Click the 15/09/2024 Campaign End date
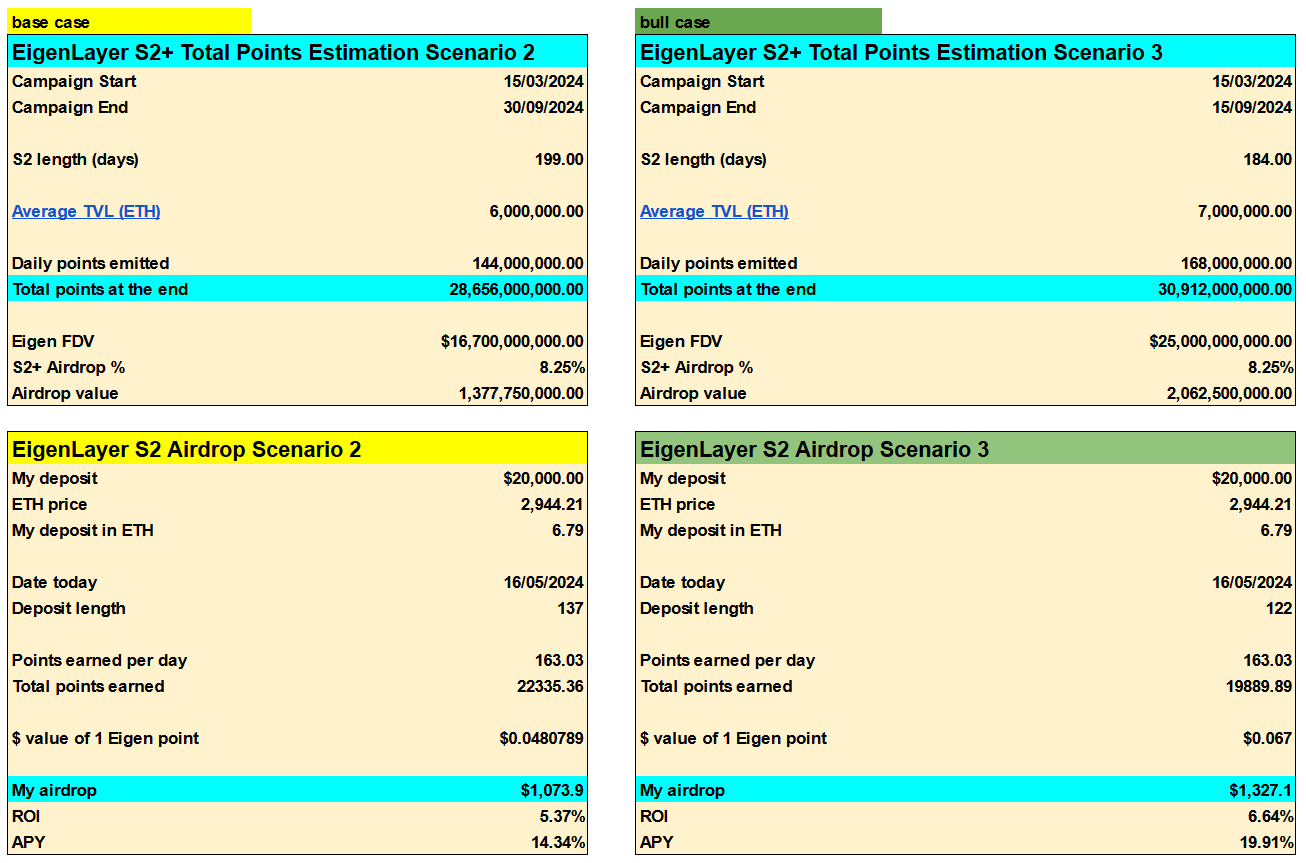Viewport: 1306px width, 863px height. [x=1252, y=107]
